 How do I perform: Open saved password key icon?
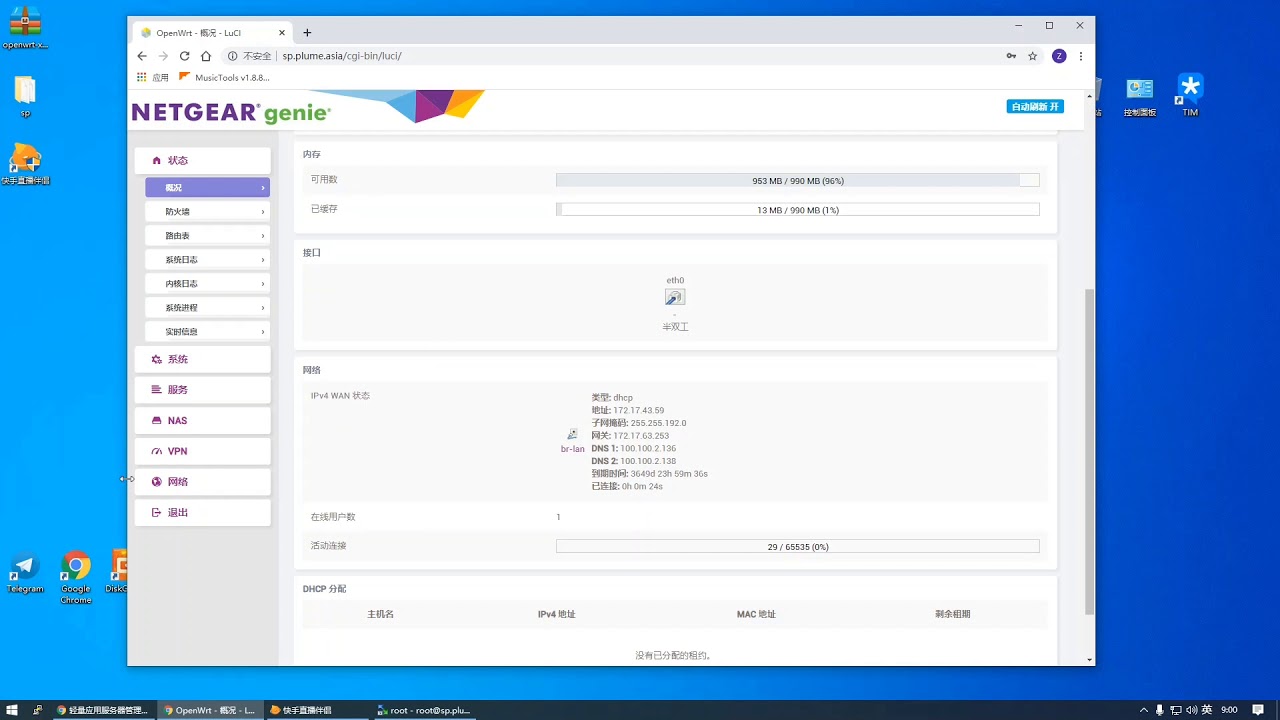[x=1011, y=56]
